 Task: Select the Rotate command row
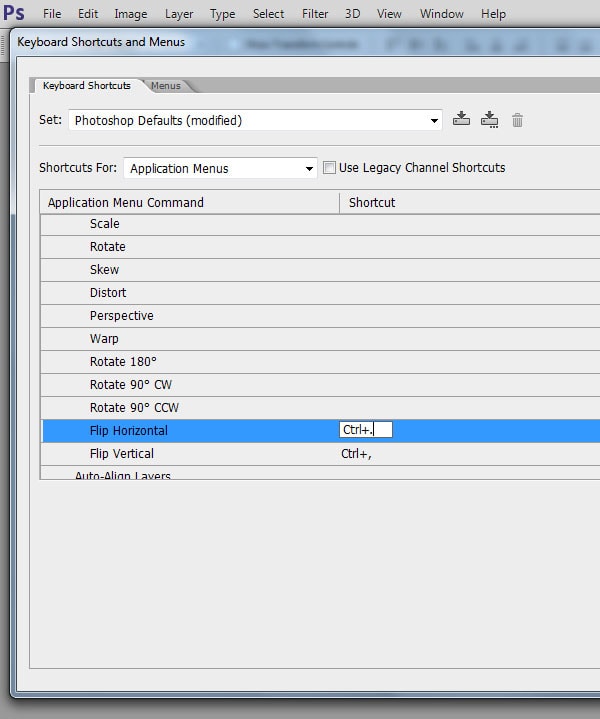pos(320,247)
